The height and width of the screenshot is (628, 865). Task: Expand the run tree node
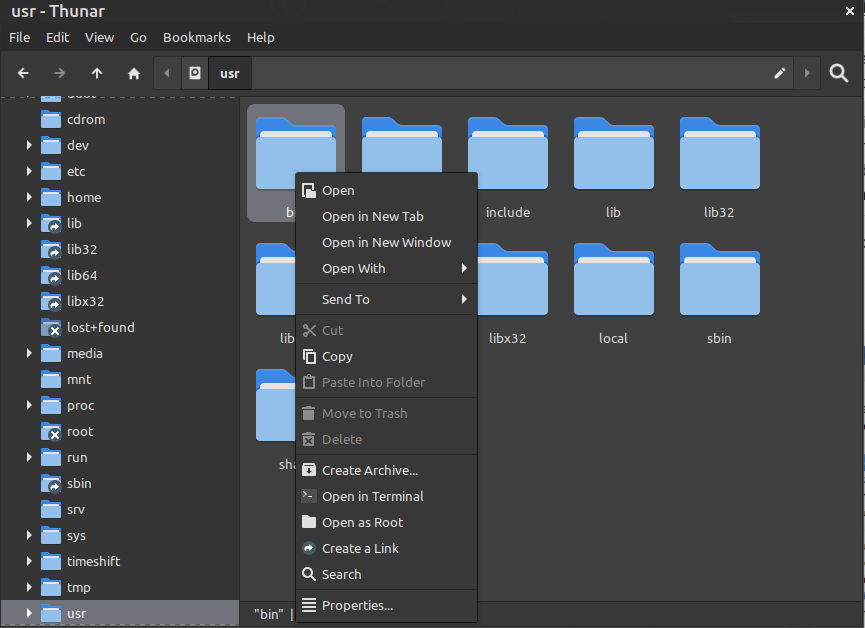[29, 457]
